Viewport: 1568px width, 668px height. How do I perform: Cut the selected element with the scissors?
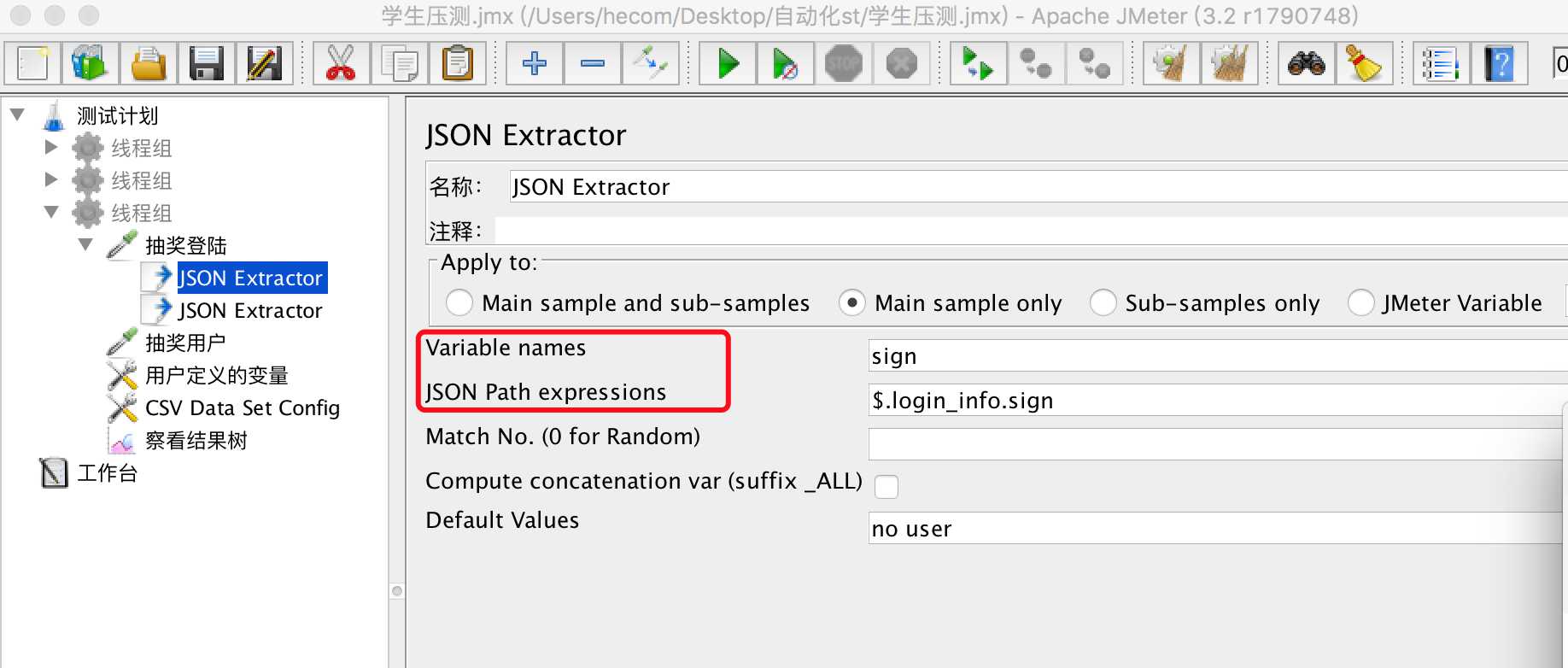tap(341, 63)
